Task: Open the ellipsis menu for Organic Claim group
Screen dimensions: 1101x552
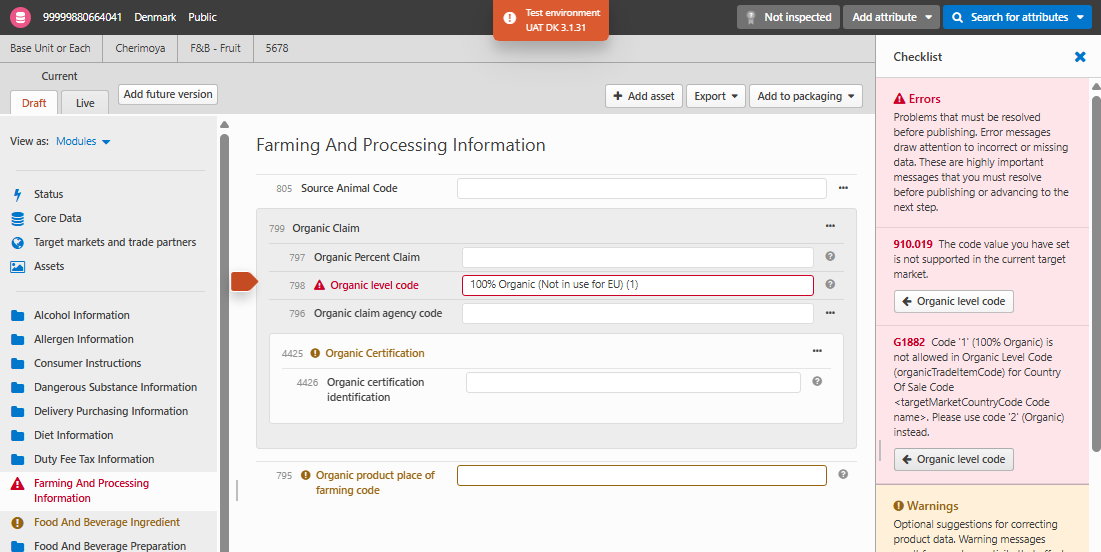Action: [830, 227]
